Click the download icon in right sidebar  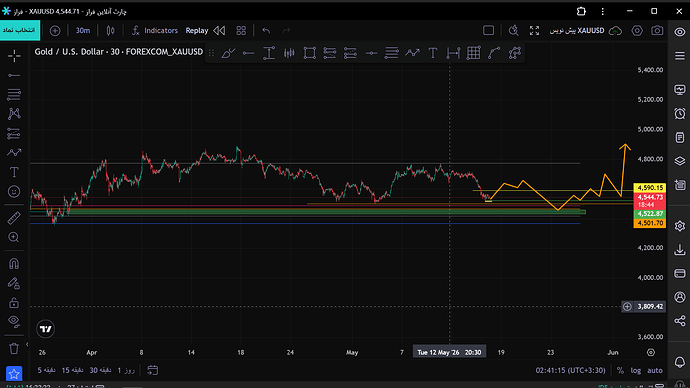tap(680, 250)
